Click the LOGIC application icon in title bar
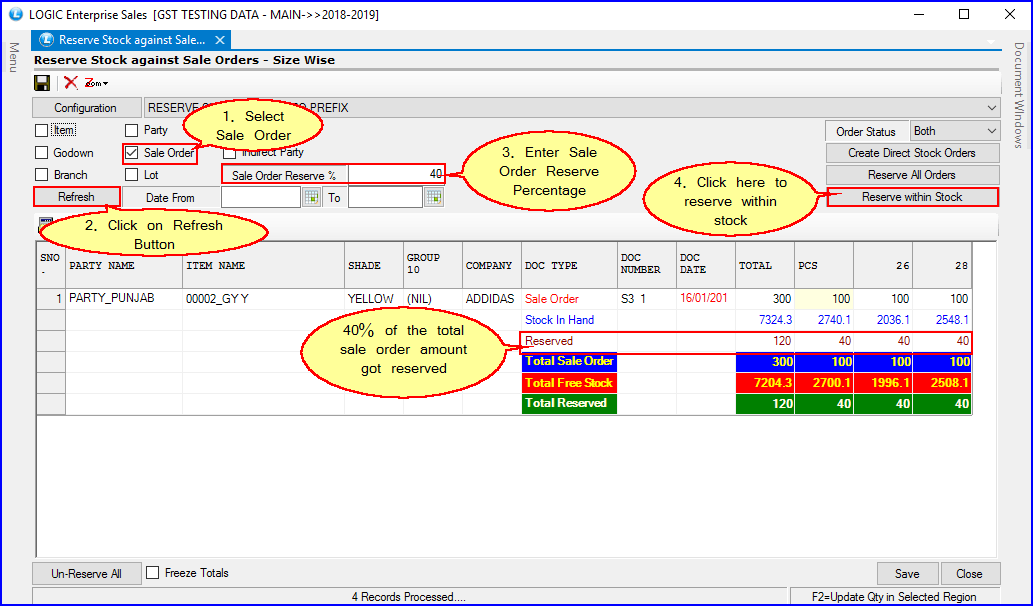 (x=15, y=14)
